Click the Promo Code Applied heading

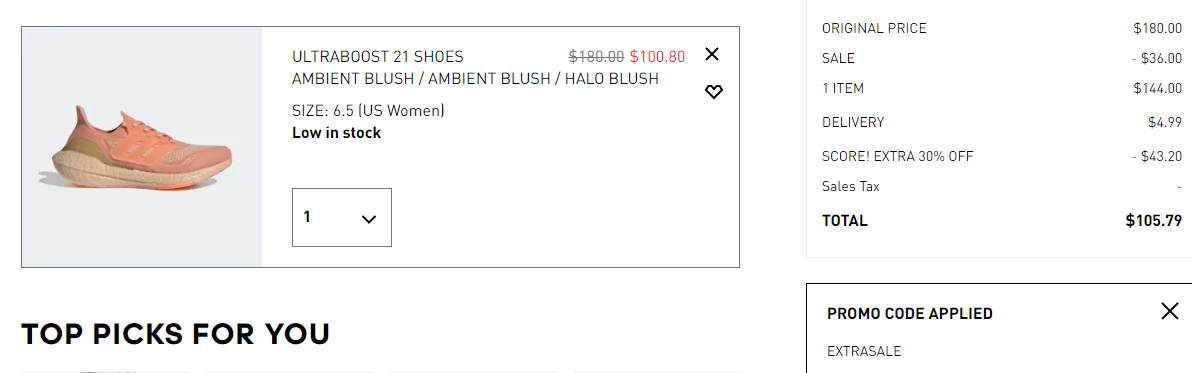[x=910, y=313]
